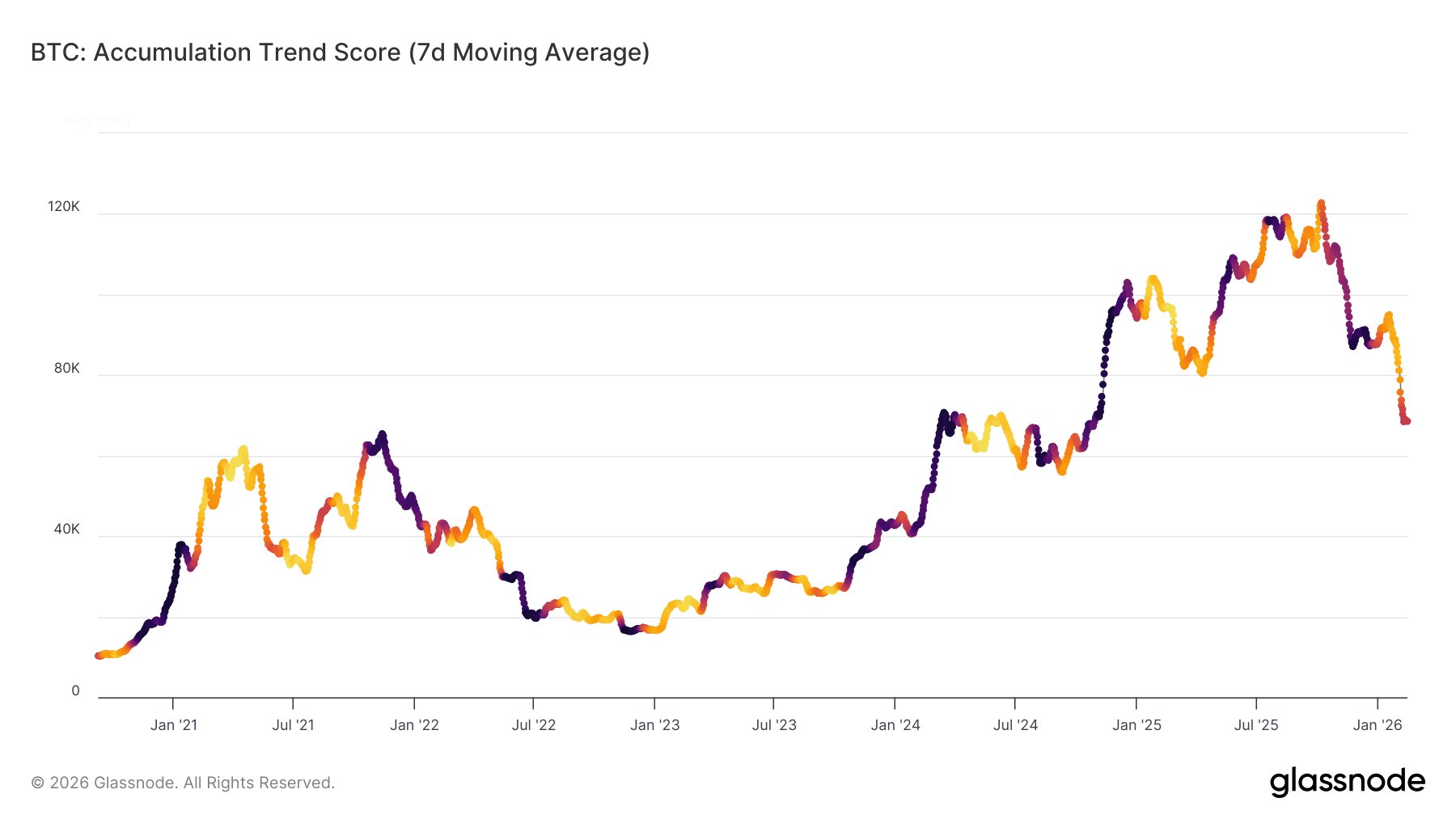Select the Jul '23 axis label
The height and width of the screenshot is (819, 1456).
click(x=774, y=725)
